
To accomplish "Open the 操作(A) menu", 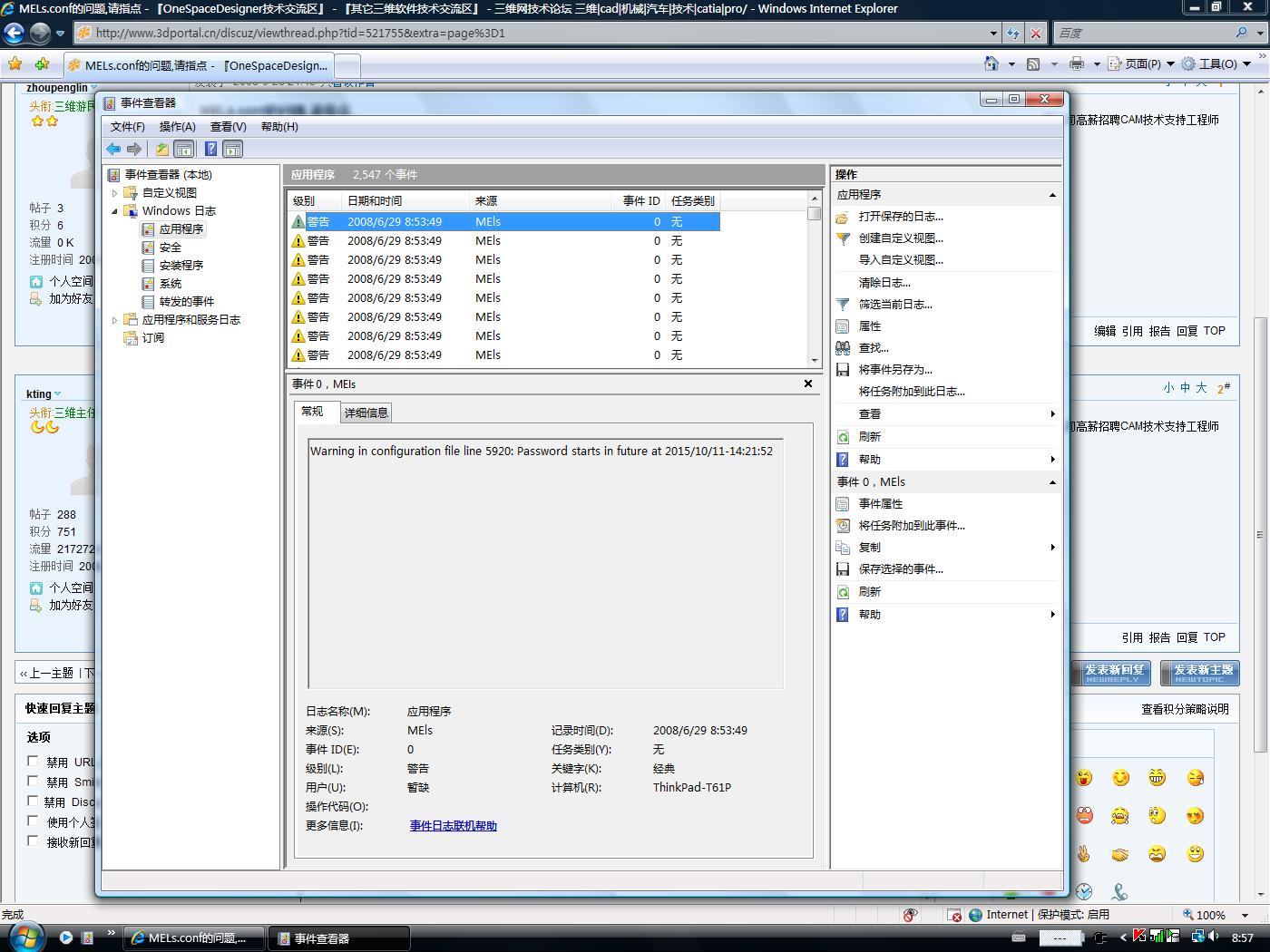I will pos(178,127).
